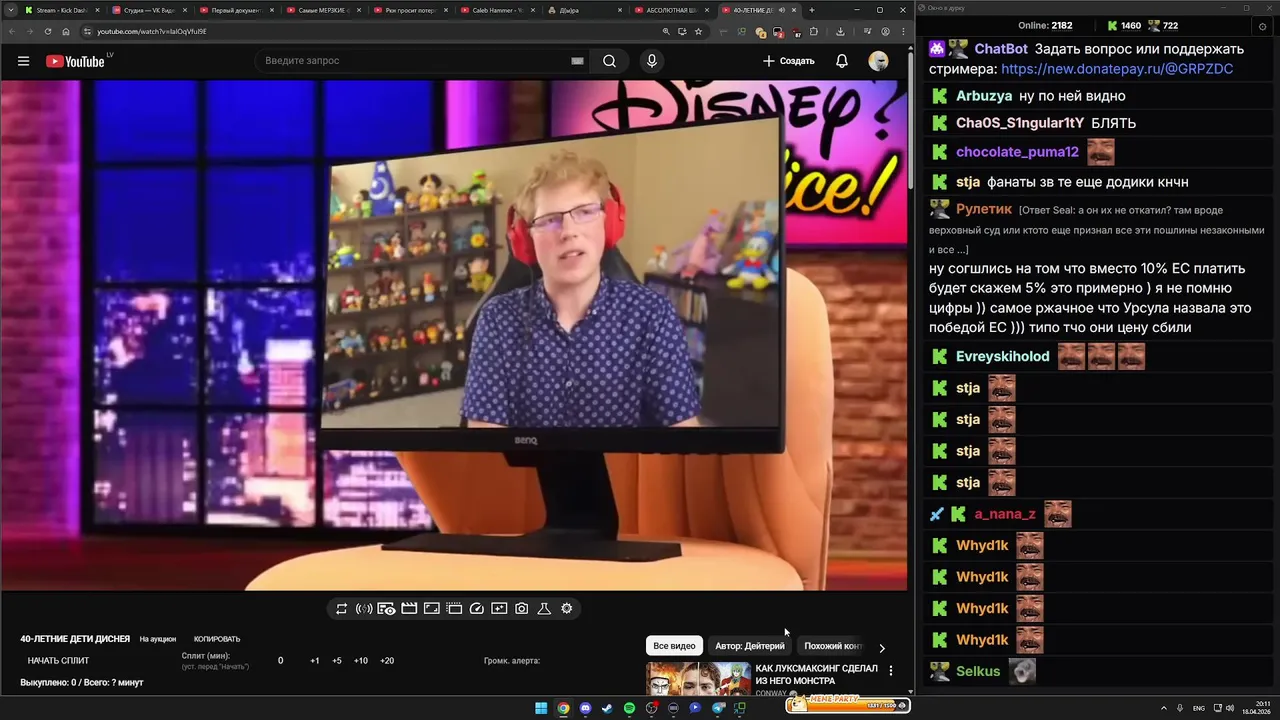Open playback speed gauge icon
Viewport: 1280px width, 720px height.
pyautogui.click(x=477, y=608)
